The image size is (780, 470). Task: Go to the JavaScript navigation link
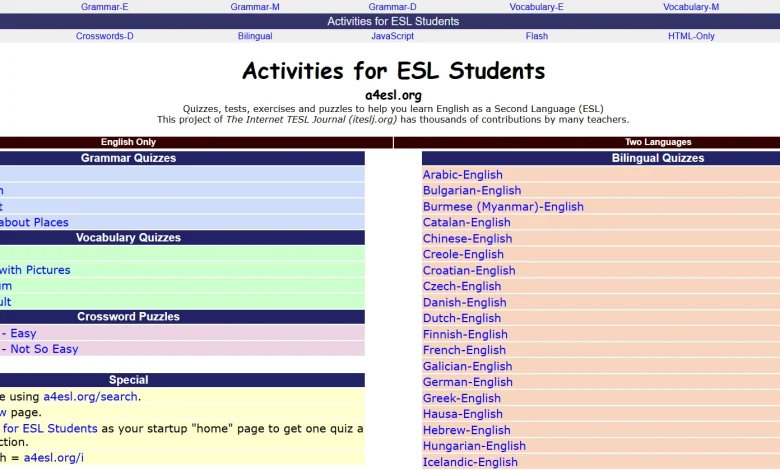[392, 36]
